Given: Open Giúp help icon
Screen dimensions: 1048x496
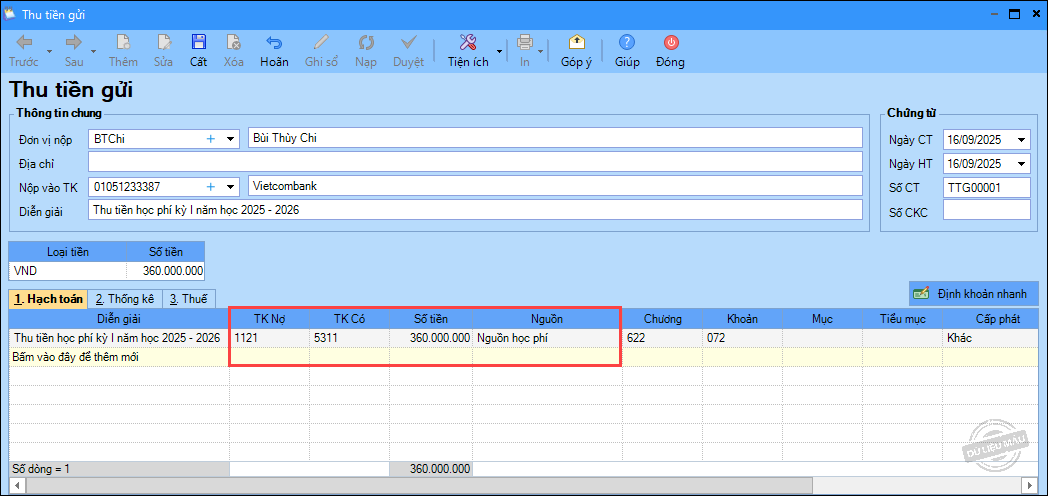Looking at the screenshot, I should tap(627, 43).
